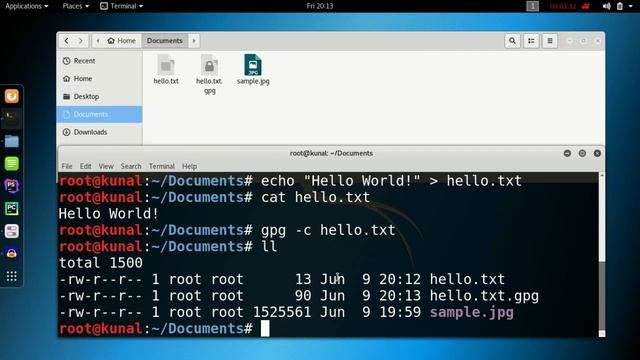Go forward in file manager
Viewport: 640px width, 360px height.
tap(80, 41)
